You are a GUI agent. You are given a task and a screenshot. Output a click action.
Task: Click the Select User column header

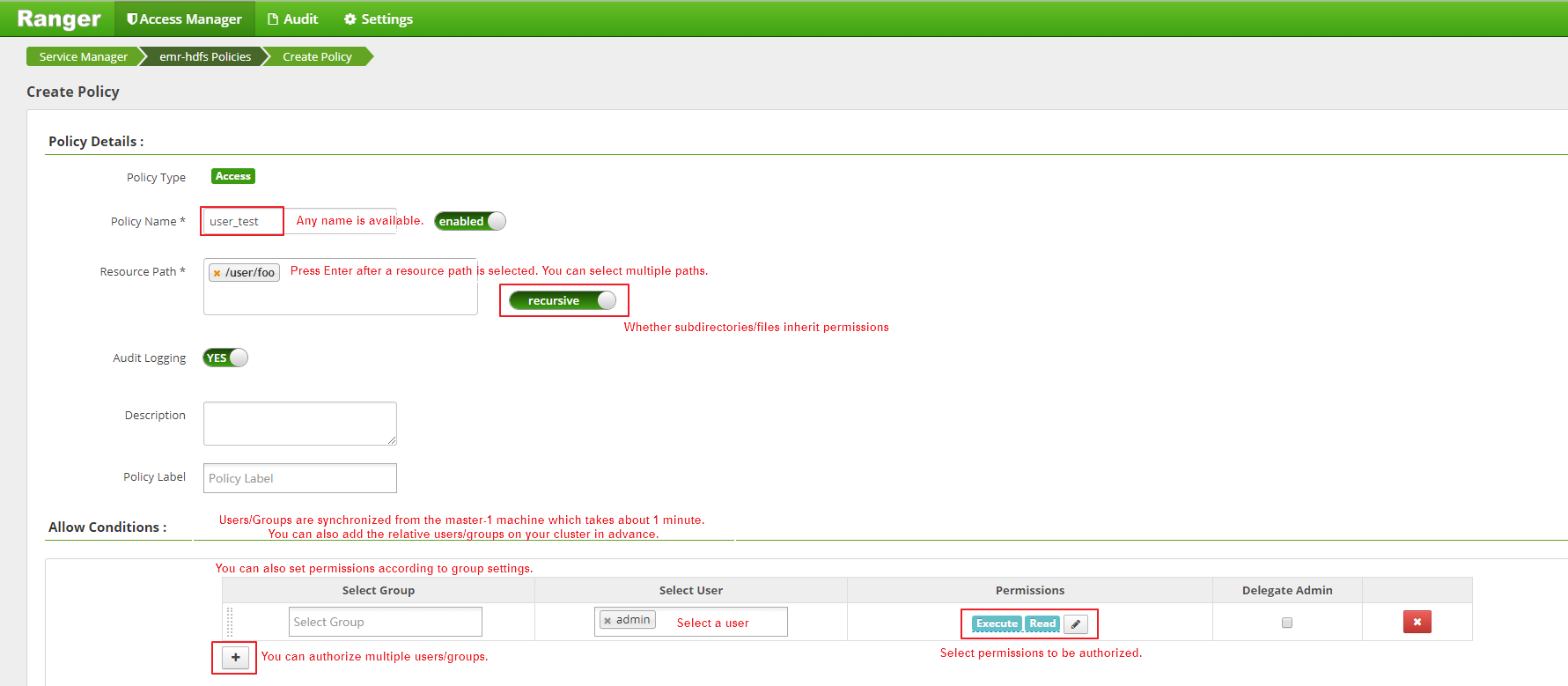click(x=691, y=590)
